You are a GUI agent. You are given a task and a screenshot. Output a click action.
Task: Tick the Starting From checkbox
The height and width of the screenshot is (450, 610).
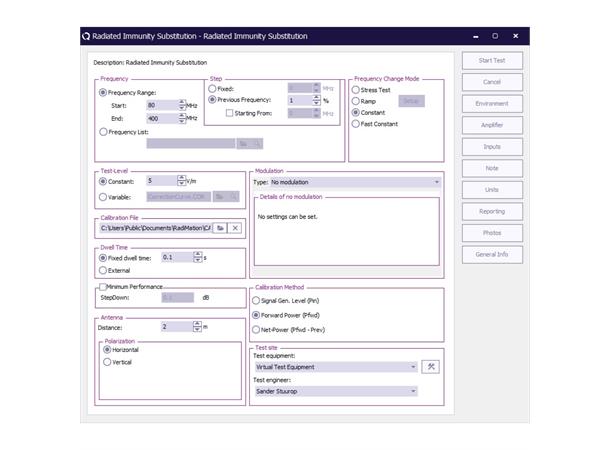[229, 113]
